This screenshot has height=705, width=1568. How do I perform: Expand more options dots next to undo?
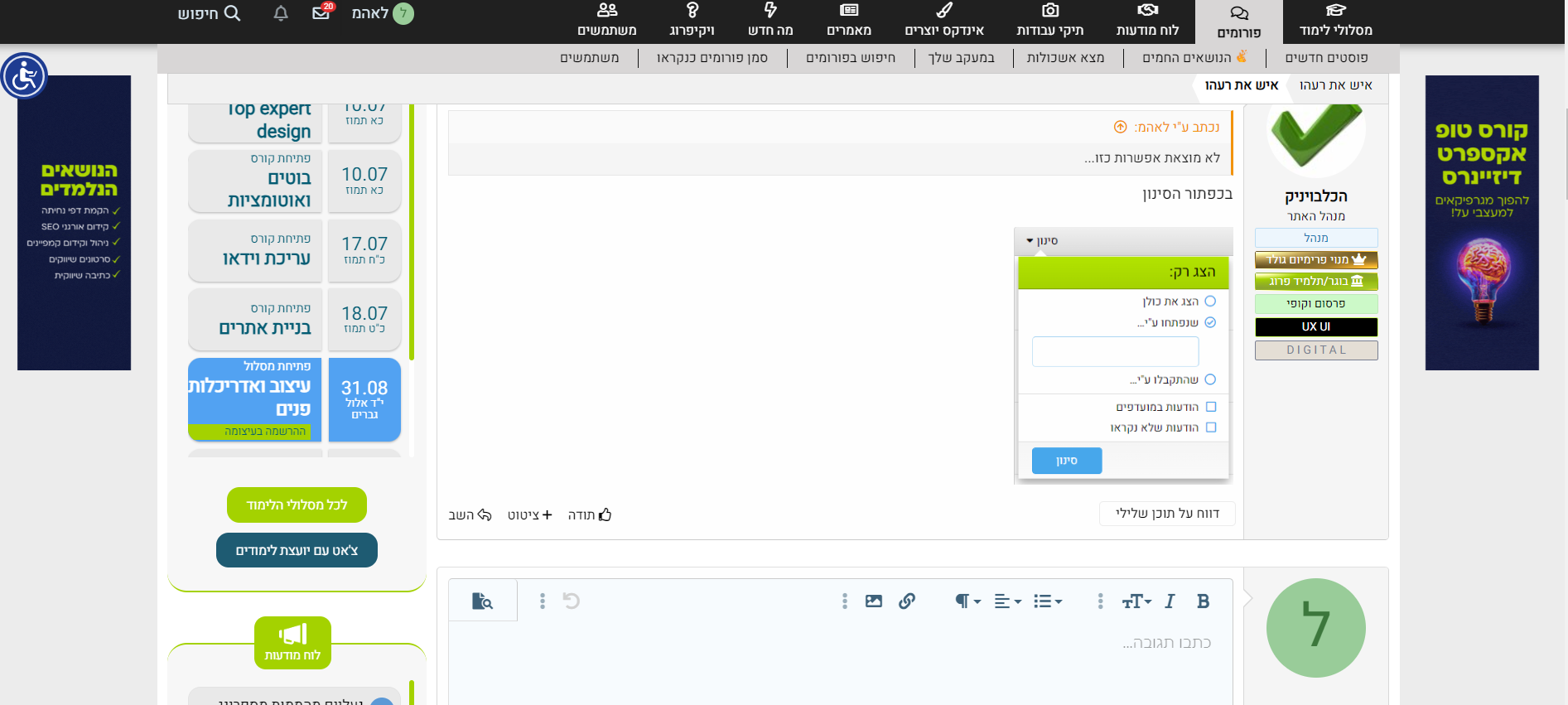tap(543, 601)
